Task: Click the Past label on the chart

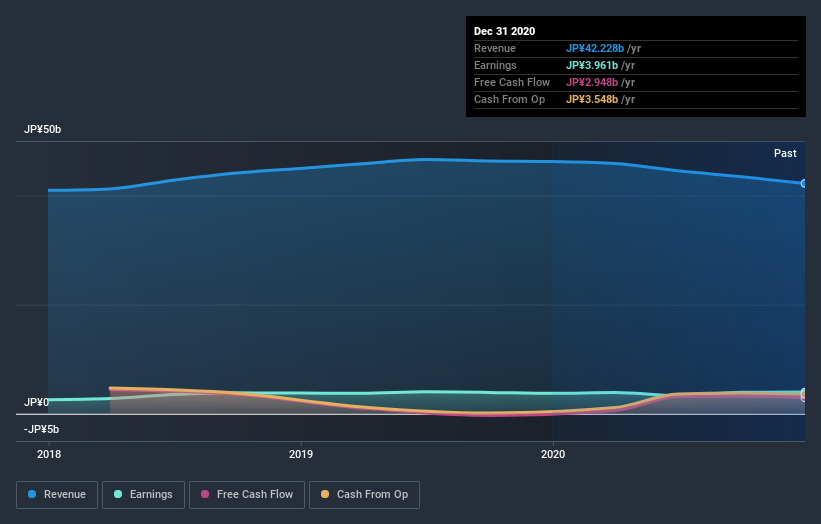Action: (x=785, y=153)
